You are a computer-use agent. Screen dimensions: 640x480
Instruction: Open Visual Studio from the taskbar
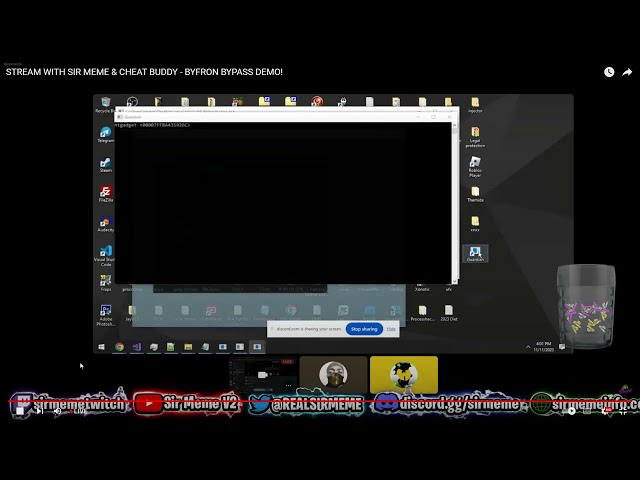point(136,347)
